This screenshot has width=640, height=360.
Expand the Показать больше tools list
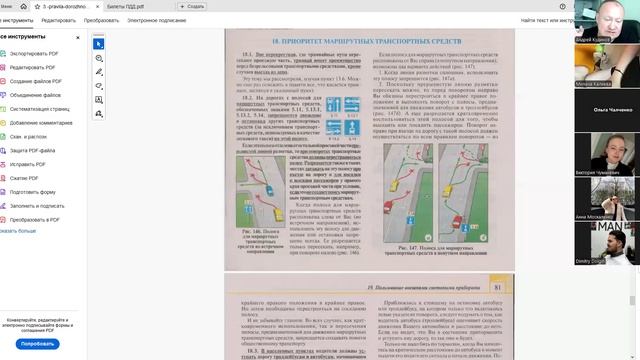(x=18, y=231)
